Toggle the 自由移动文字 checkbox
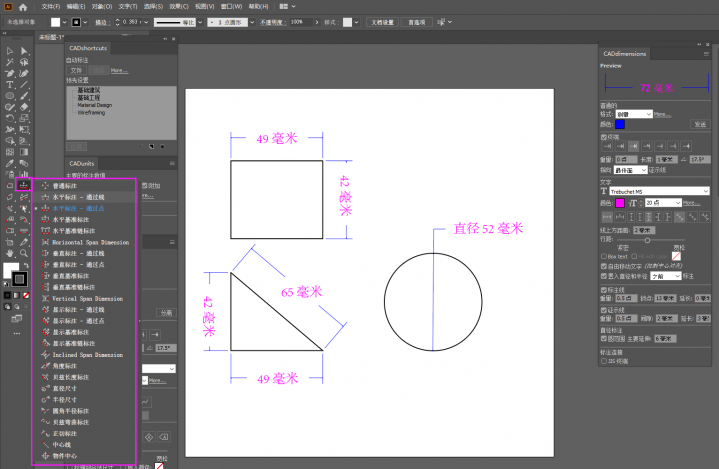Screen dimensions: 719x469 [x=603, y=266]
